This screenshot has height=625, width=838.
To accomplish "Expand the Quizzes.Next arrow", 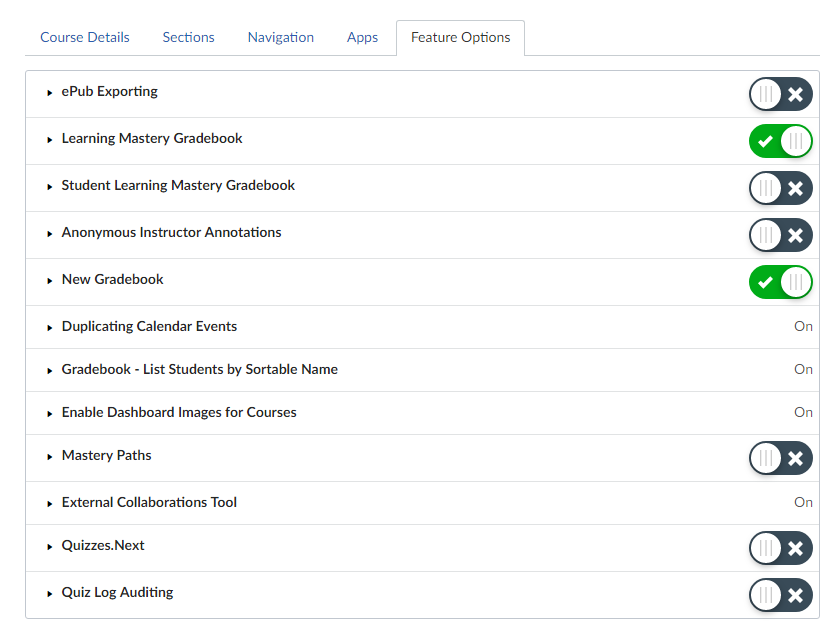I will click(x=50, y=547).
